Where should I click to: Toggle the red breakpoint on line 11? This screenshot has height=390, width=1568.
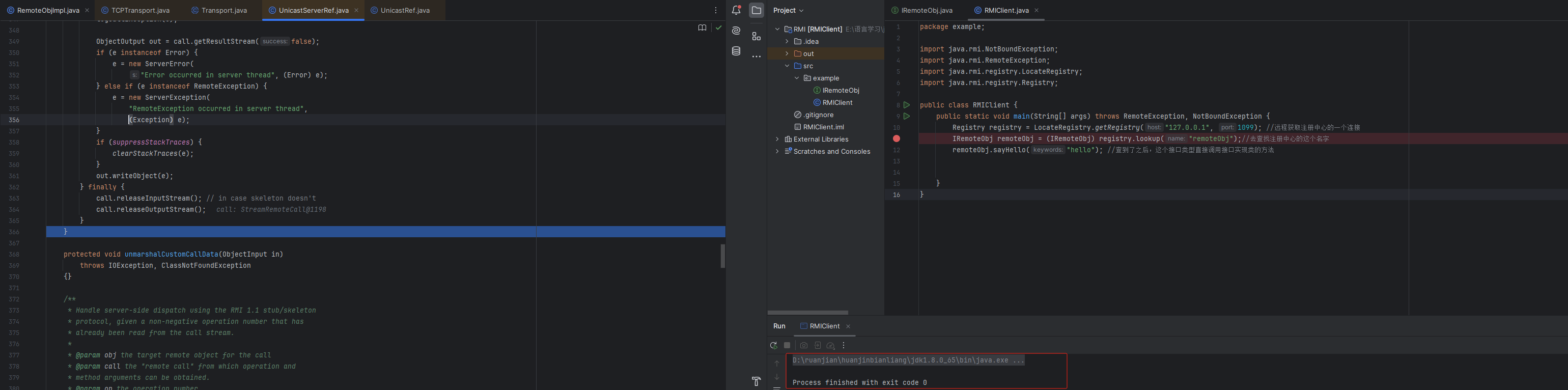(897, 138)
